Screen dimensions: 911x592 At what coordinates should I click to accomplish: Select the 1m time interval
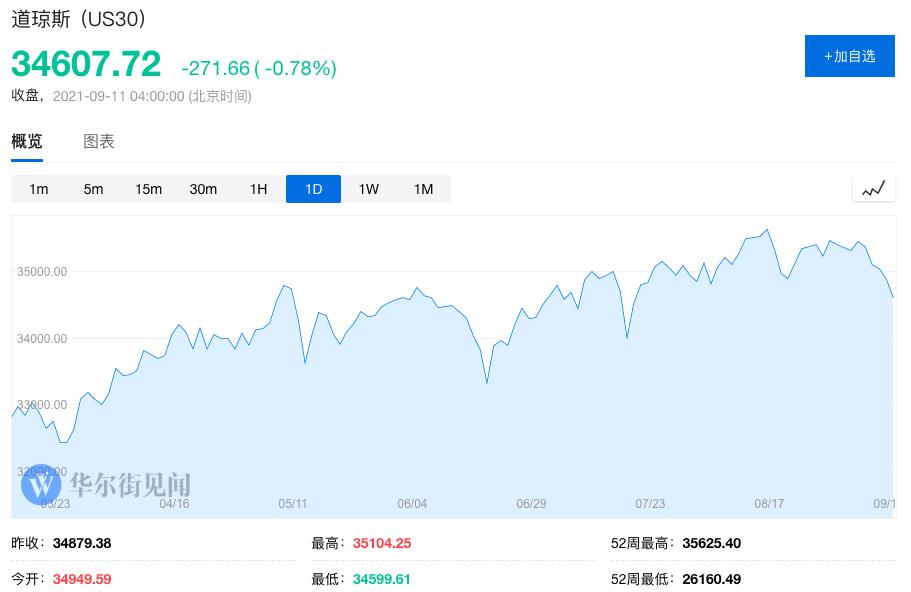[x=38, y=189]
